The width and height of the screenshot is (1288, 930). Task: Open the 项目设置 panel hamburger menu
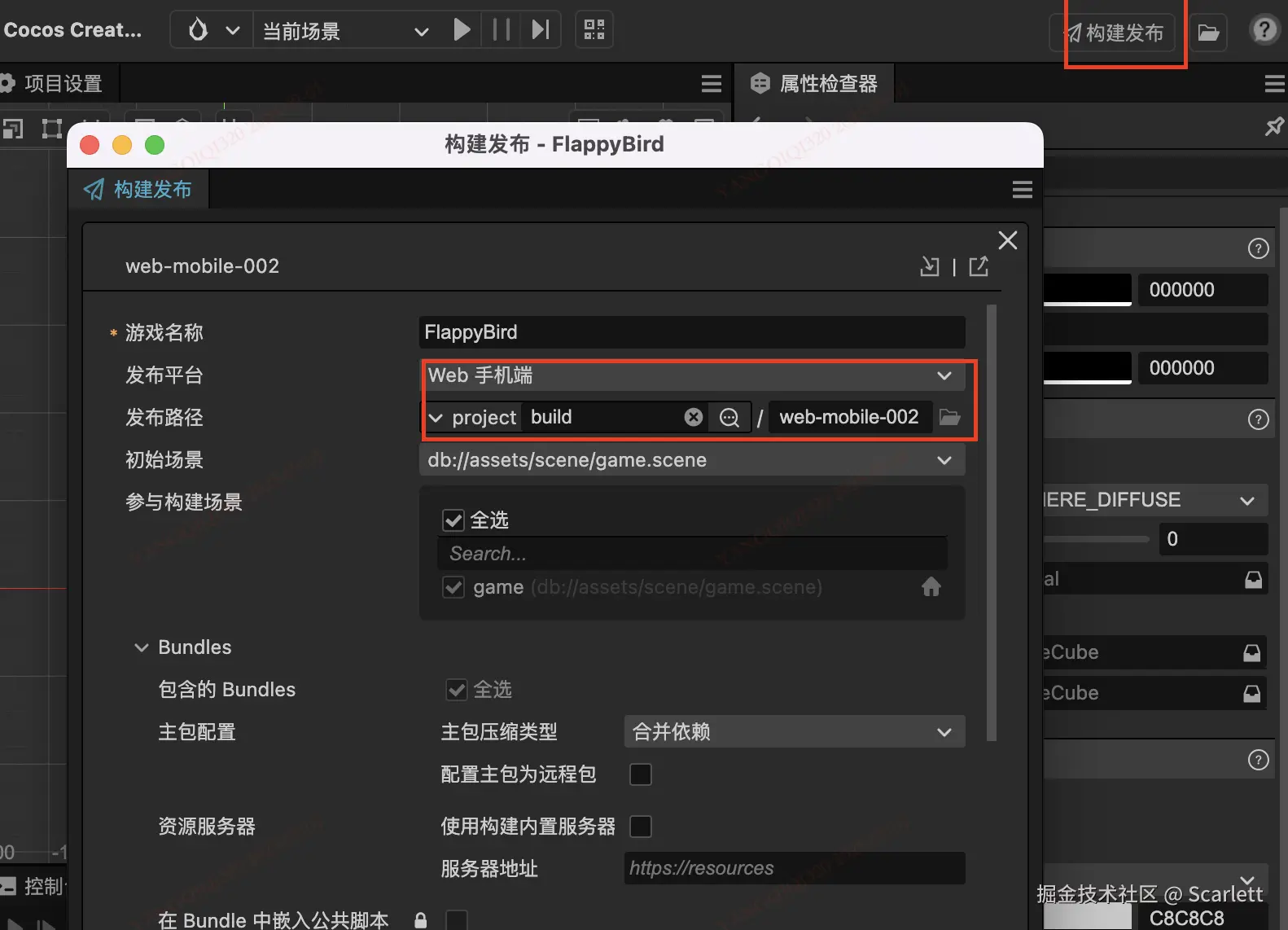point(712,83)
